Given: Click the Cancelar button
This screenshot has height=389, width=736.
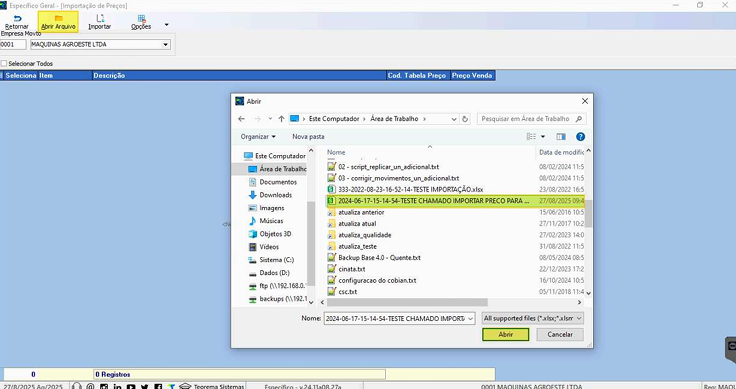Looking at the screenshot, I should (560, 335).
